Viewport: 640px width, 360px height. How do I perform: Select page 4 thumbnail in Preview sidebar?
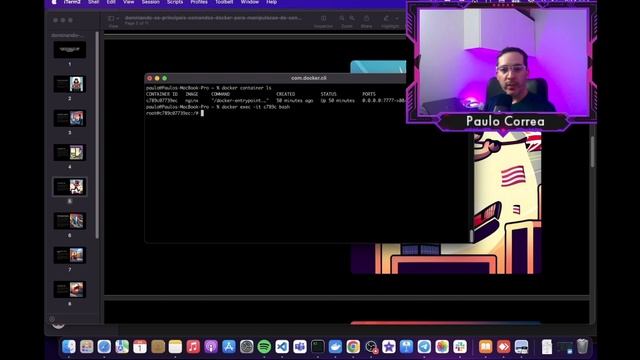point(69,152)
